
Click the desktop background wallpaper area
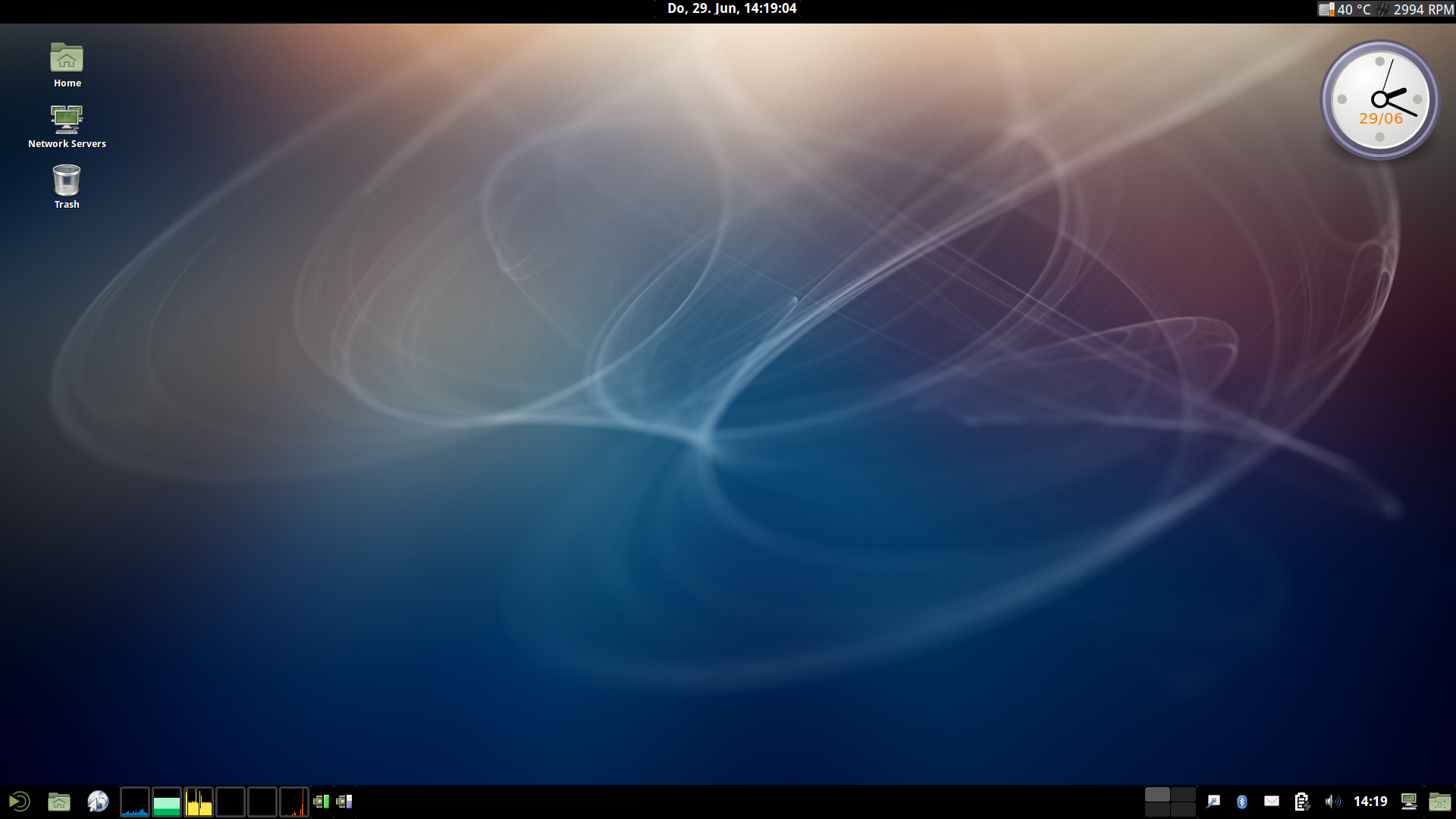click(728, 400)
